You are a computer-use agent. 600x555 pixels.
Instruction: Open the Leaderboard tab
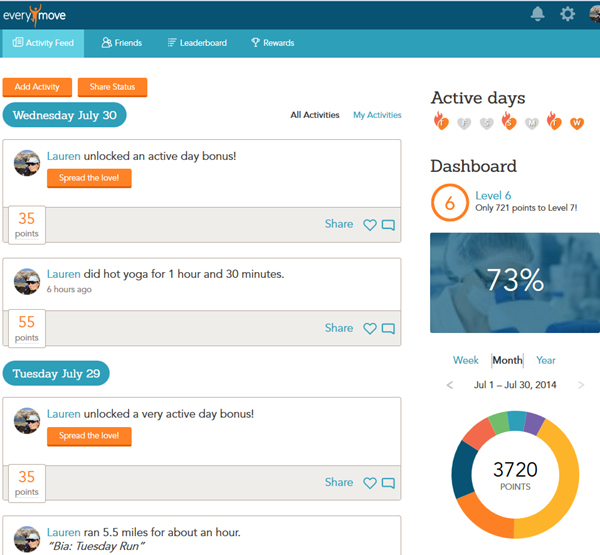(x=196, y=43)
